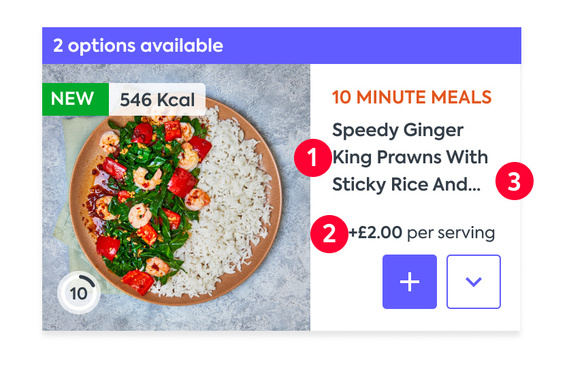Open the Speedy Ginger King Prawns recipe title
The image size is (569, 375).
click(x=410, y=158)
